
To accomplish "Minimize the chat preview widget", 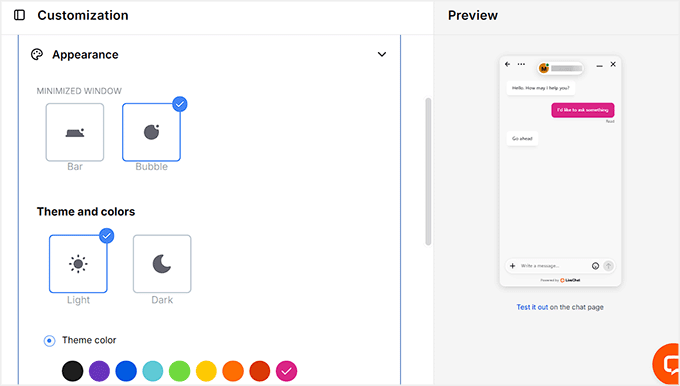I will 599,65.
